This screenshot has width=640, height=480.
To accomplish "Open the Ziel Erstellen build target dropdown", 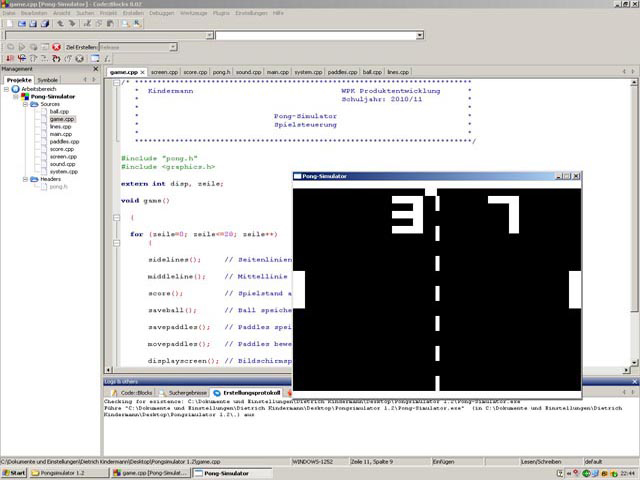I will 173,47.
